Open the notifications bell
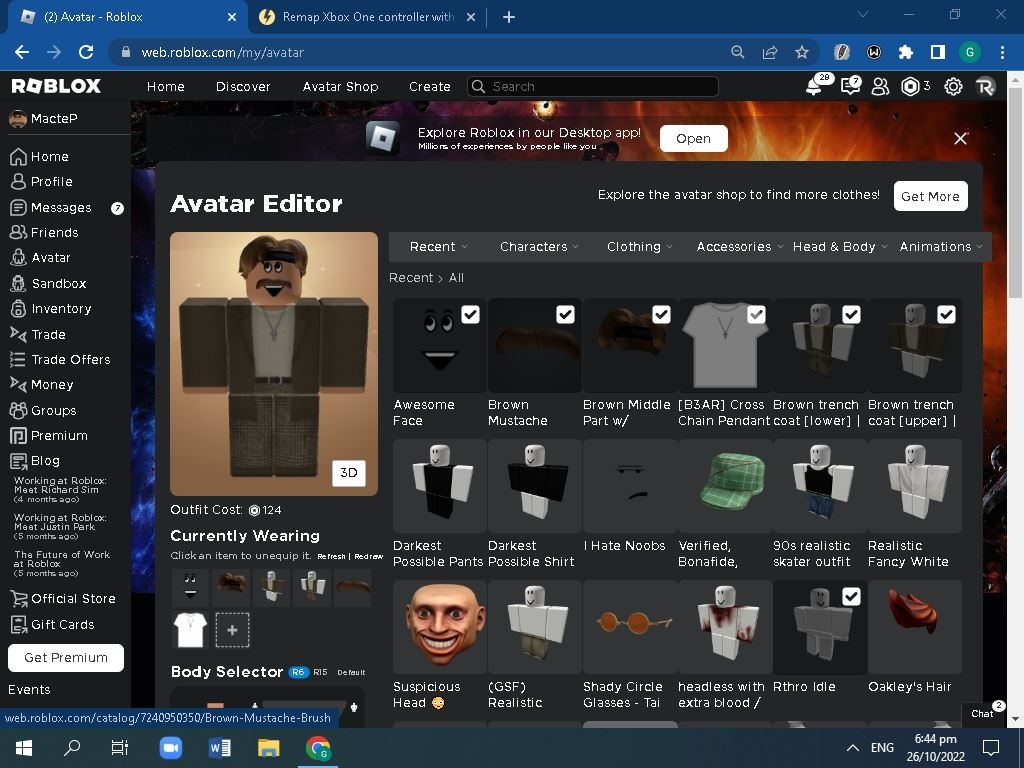The width and height of the screenshot is (1024, 768). 813,86
